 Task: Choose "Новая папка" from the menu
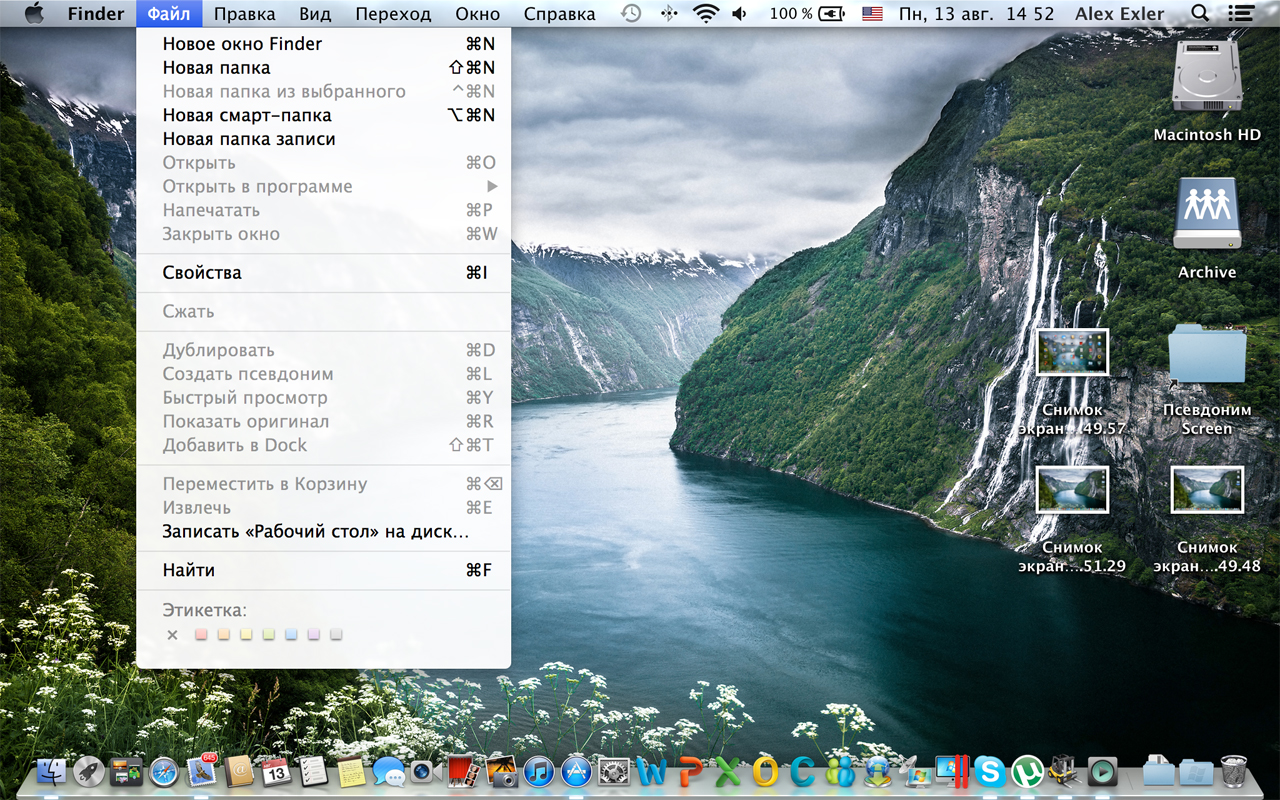(217, 68)
